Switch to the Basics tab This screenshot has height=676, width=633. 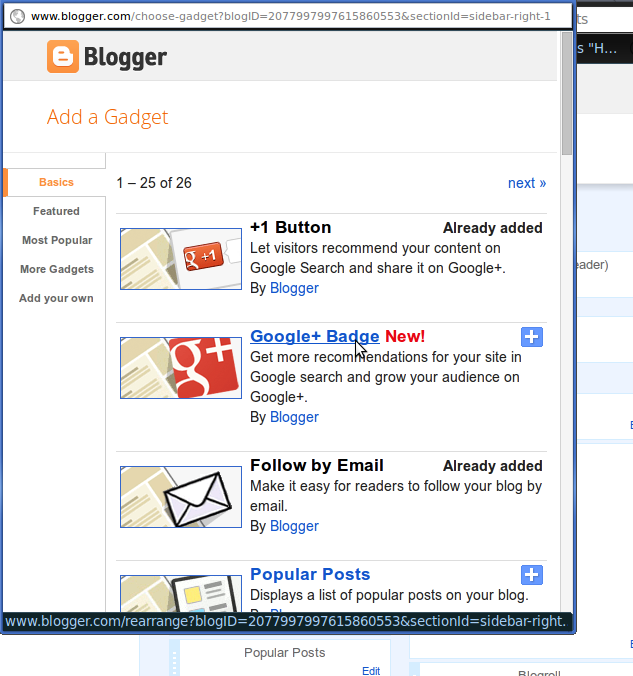coord(56,182)
